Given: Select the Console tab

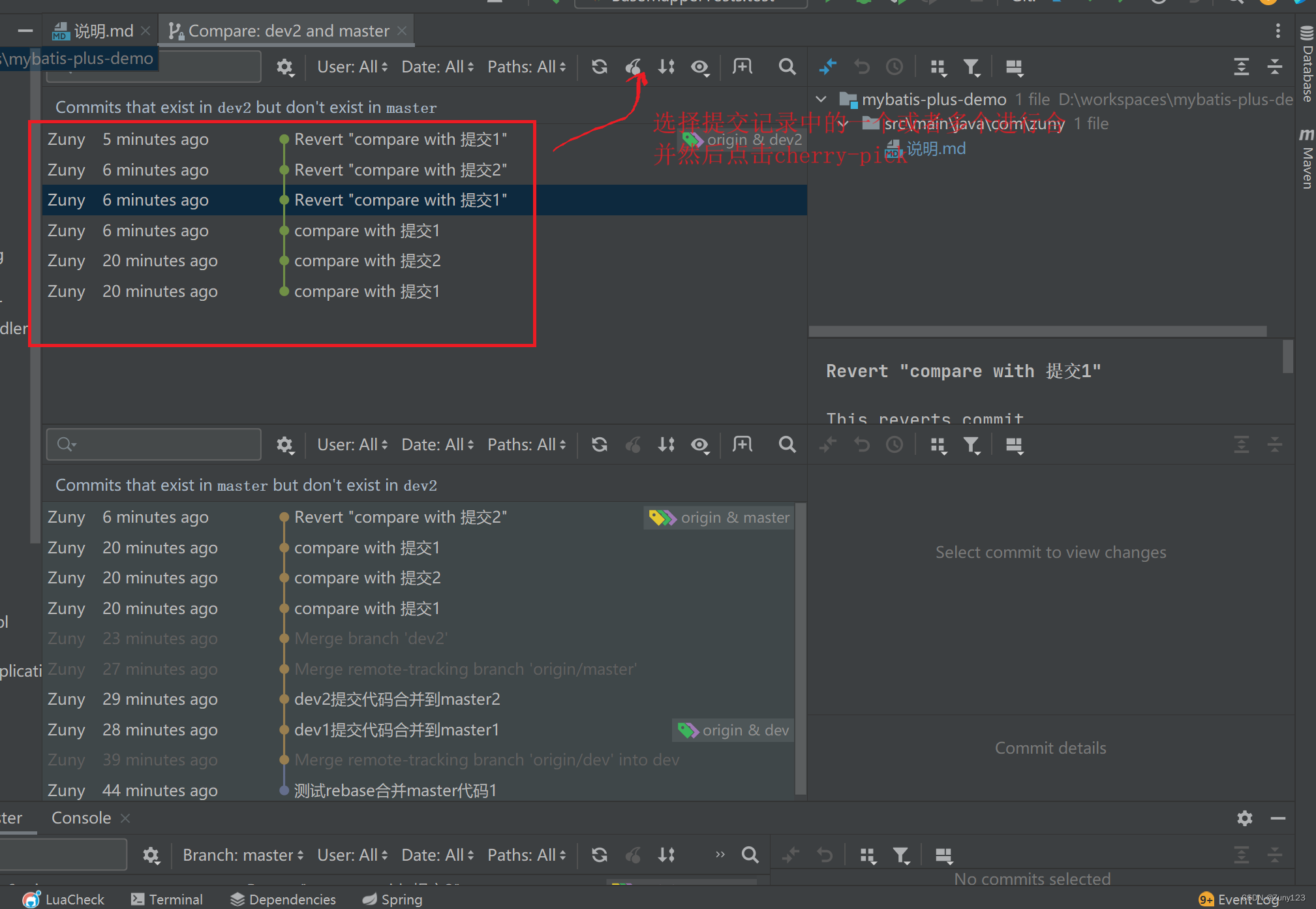Looking at the screenshot, I should pyautogui.click(x=81, y=818).
